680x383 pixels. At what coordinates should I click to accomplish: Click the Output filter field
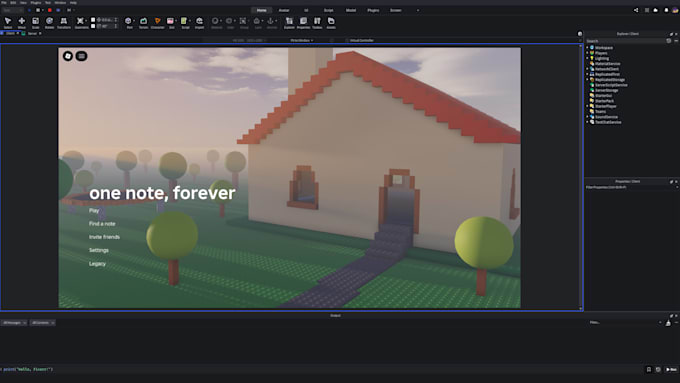[624, 323]
